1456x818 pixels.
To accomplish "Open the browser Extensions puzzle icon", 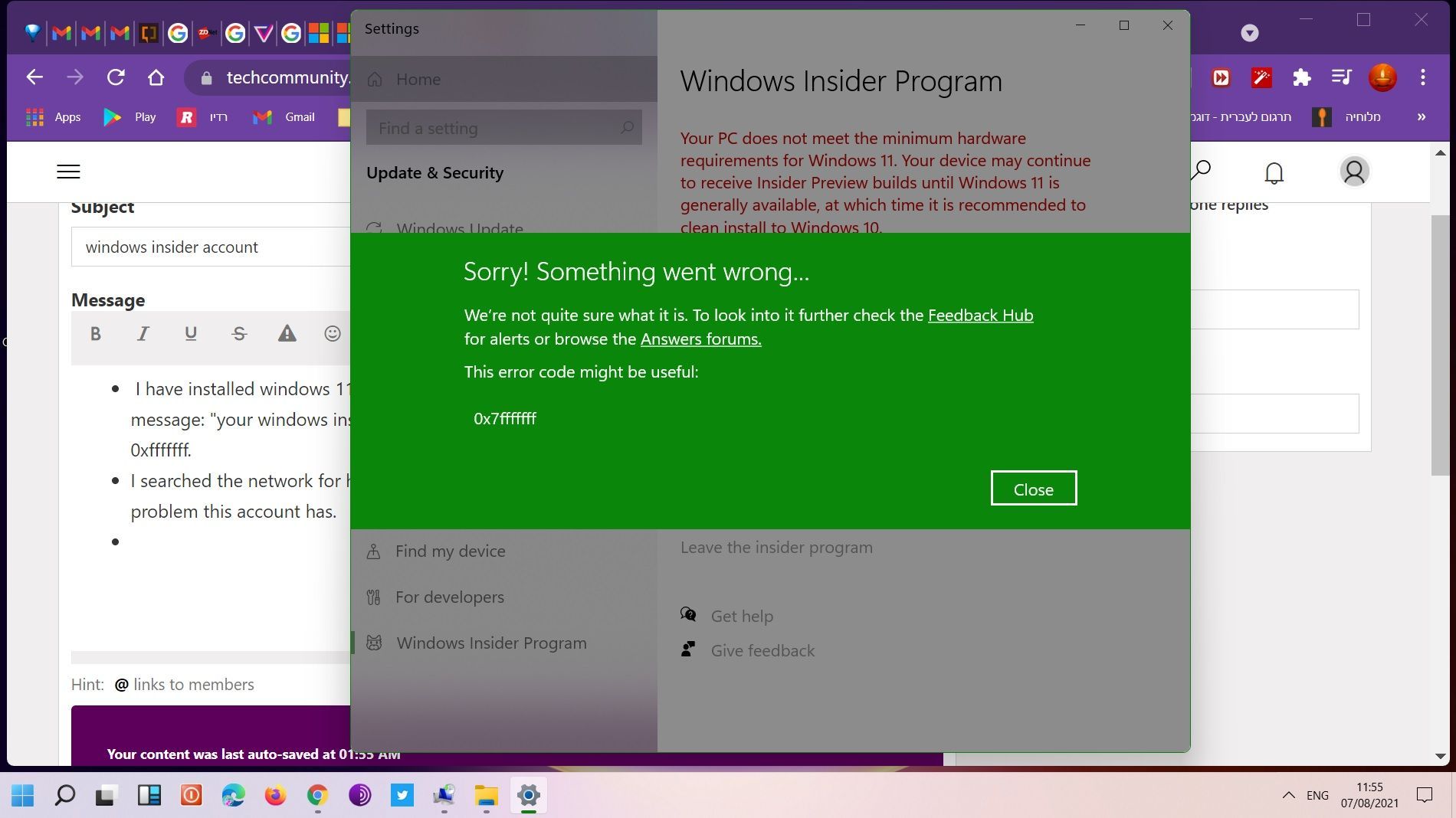I will tap(1301, 77).
